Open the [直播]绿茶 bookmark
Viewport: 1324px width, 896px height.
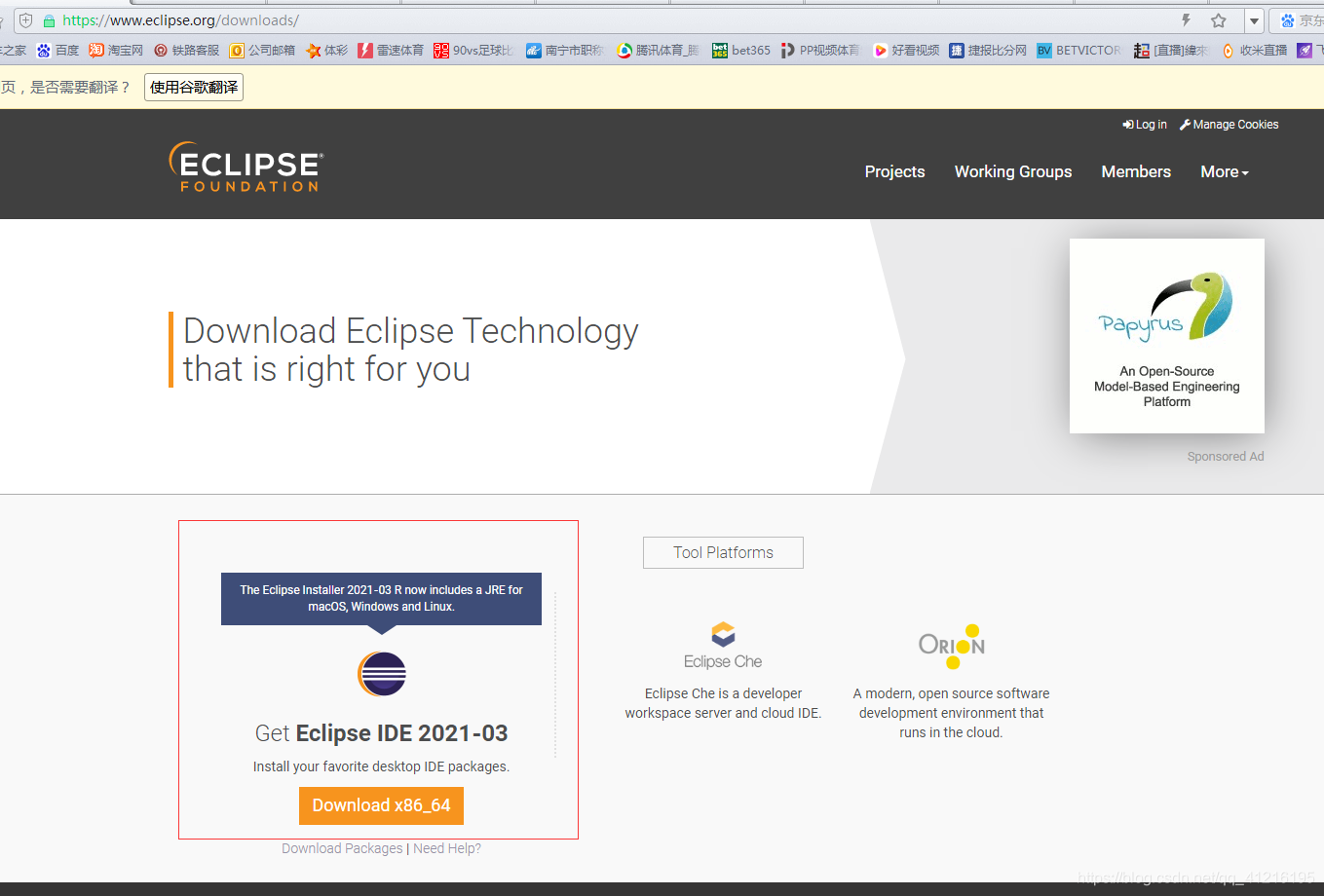[x=1172, y=51]
